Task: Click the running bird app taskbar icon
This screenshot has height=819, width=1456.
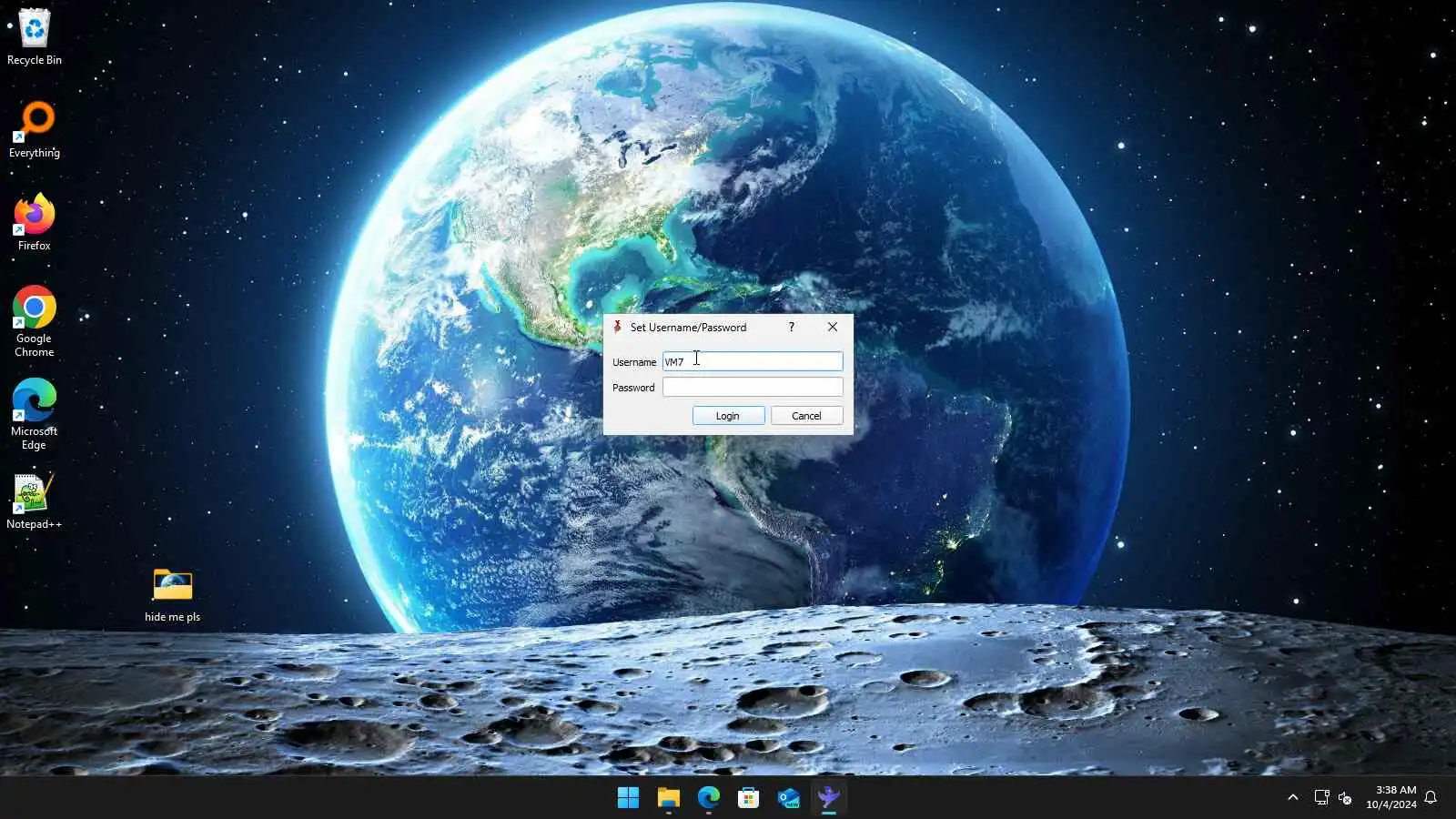Action: click(828, 798)
